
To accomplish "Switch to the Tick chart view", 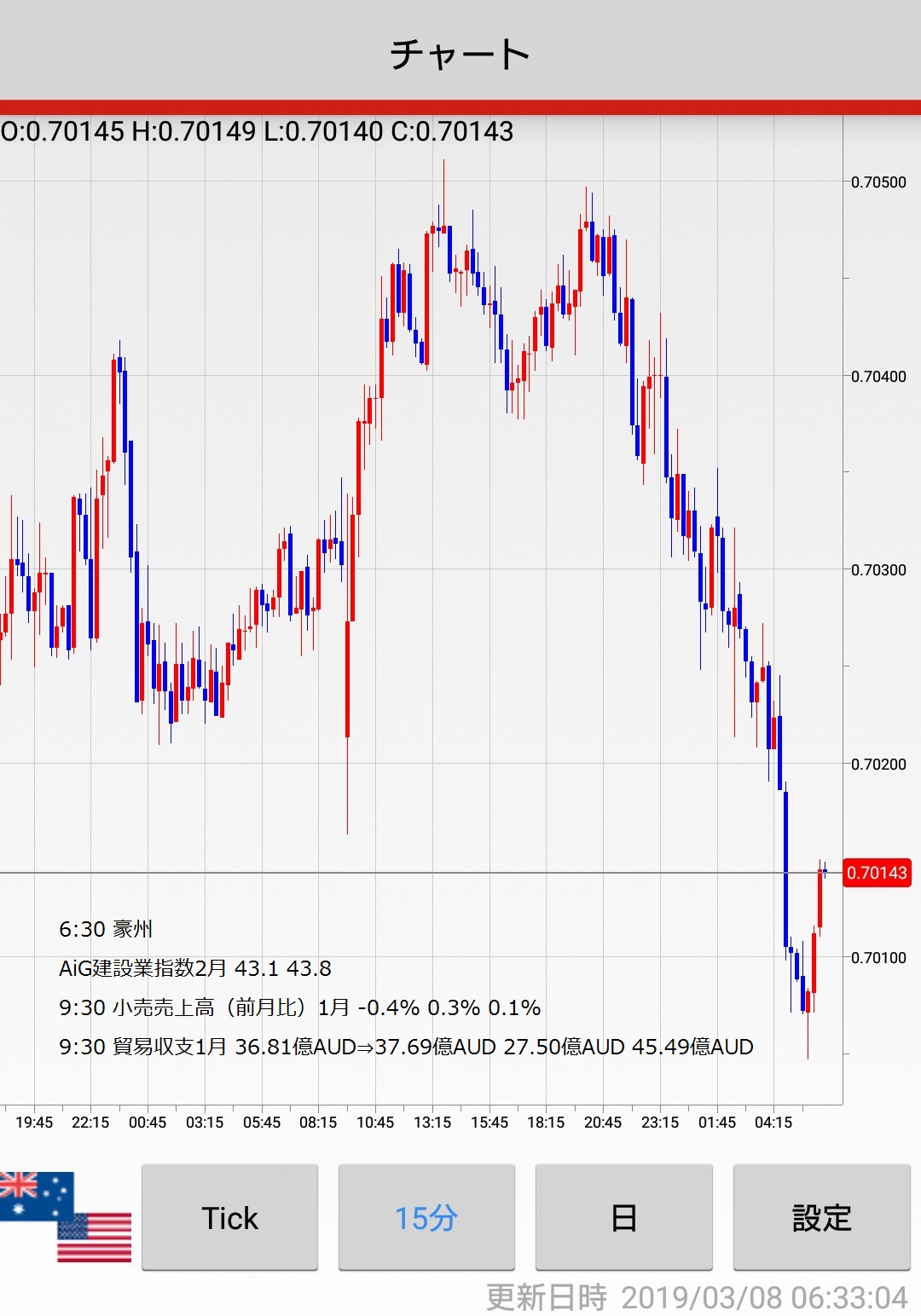I will click(x=229, y=1217).
